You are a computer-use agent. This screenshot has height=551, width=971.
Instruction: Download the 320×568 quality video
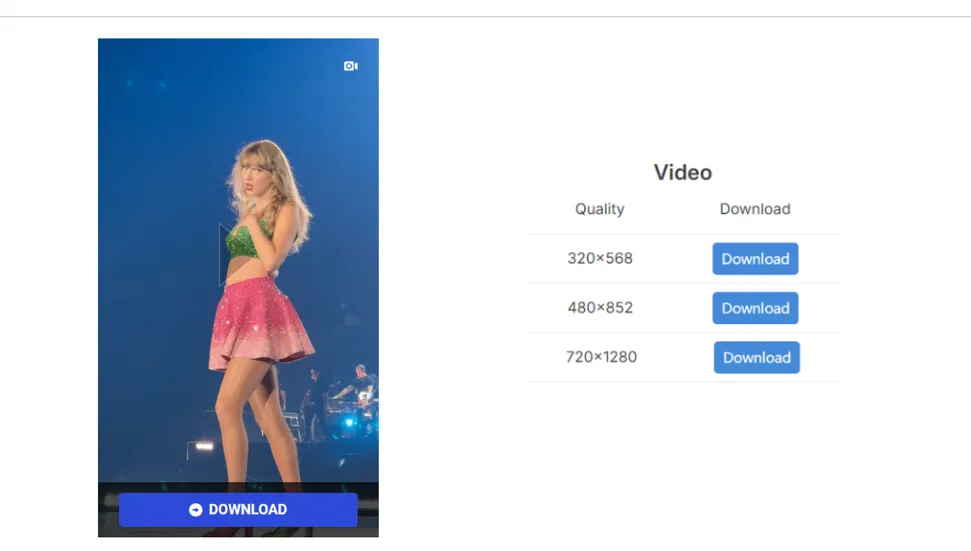[x=755, y=259]
